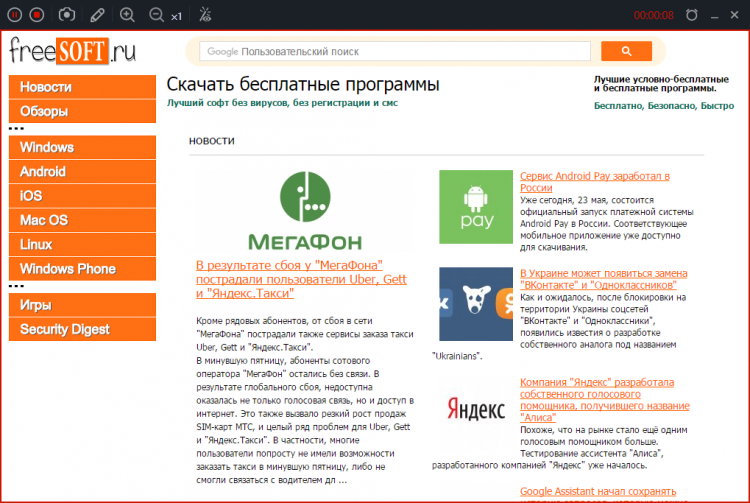Viewport: 750px width, 503px height.
Task: Take a screenshot with the camera icon
Action: 67,15
